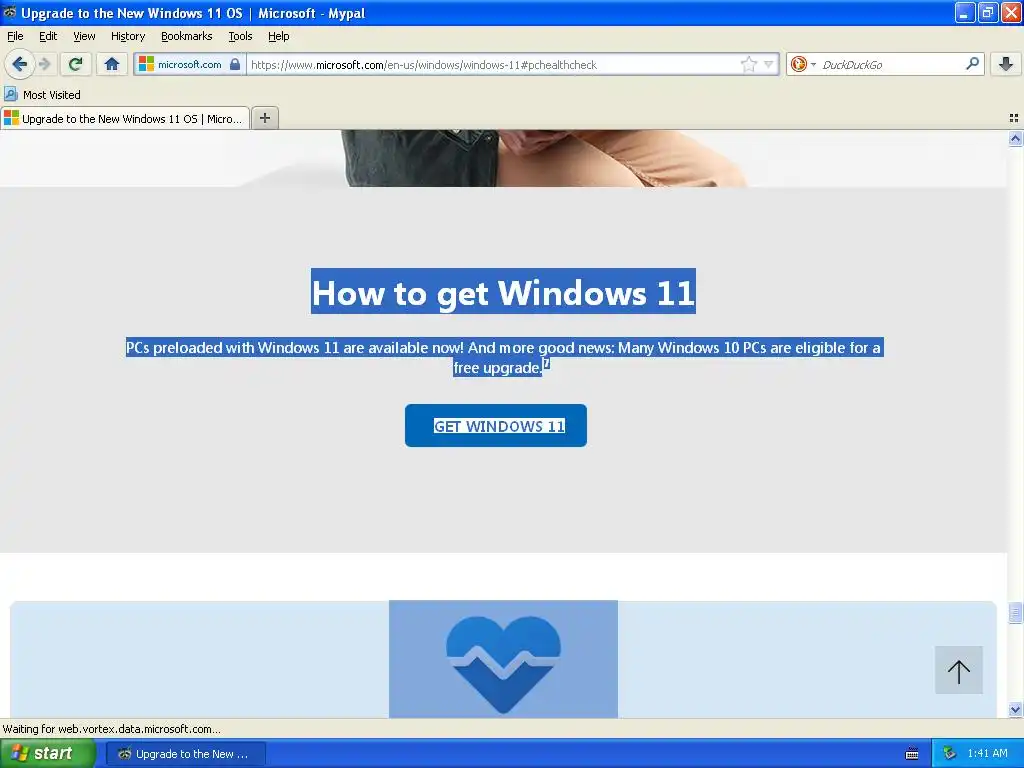Open the History menu
Image resolution: width=1024 pixels, height=768 pixels.
pos(128,36)
